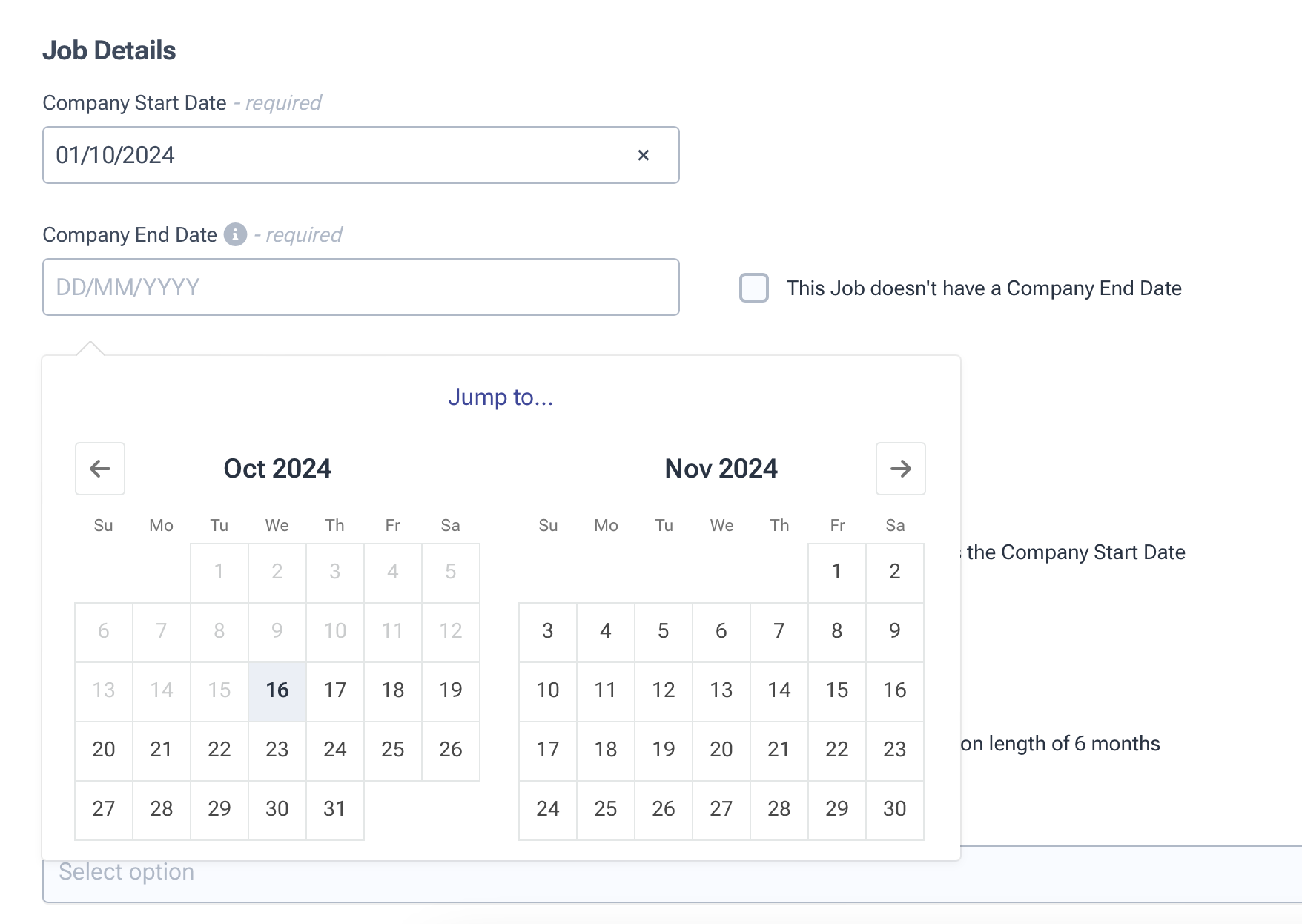
Task: Click the Company End Date input field
Action: 360,287
